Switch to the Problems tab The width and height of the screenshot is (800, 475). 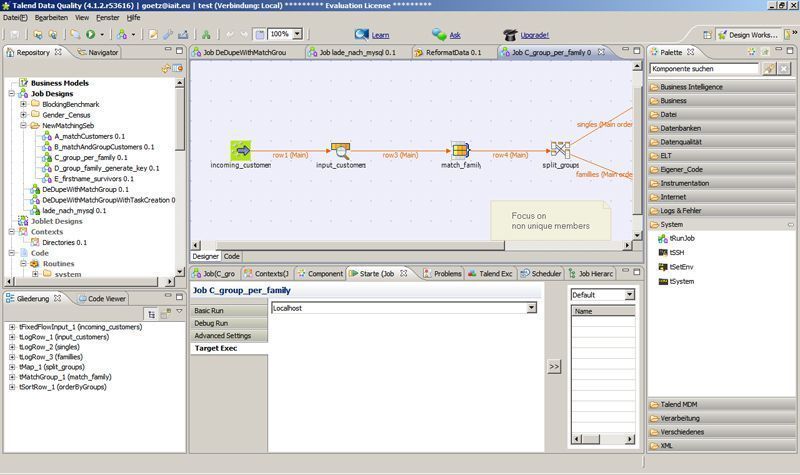[x=442, y=273]
